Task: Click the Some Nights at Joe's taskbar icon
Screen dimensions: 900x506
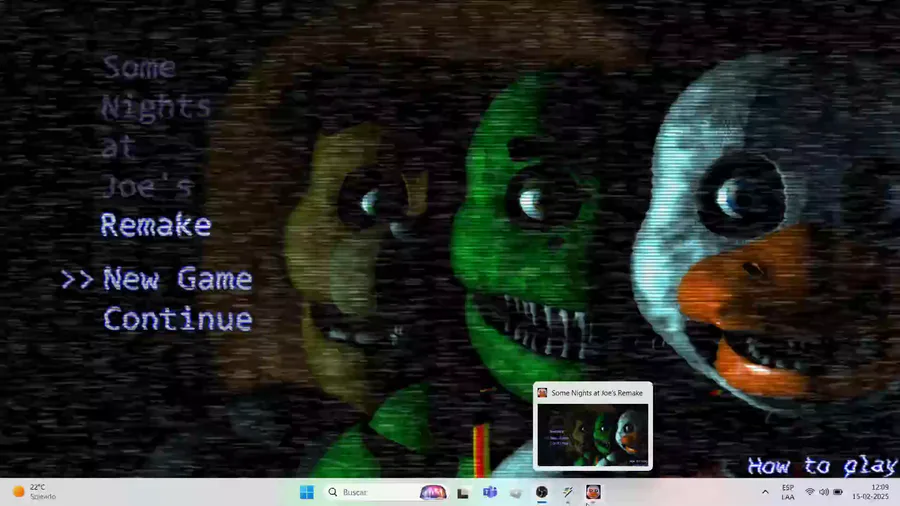Action: click(x=593, y=492)
